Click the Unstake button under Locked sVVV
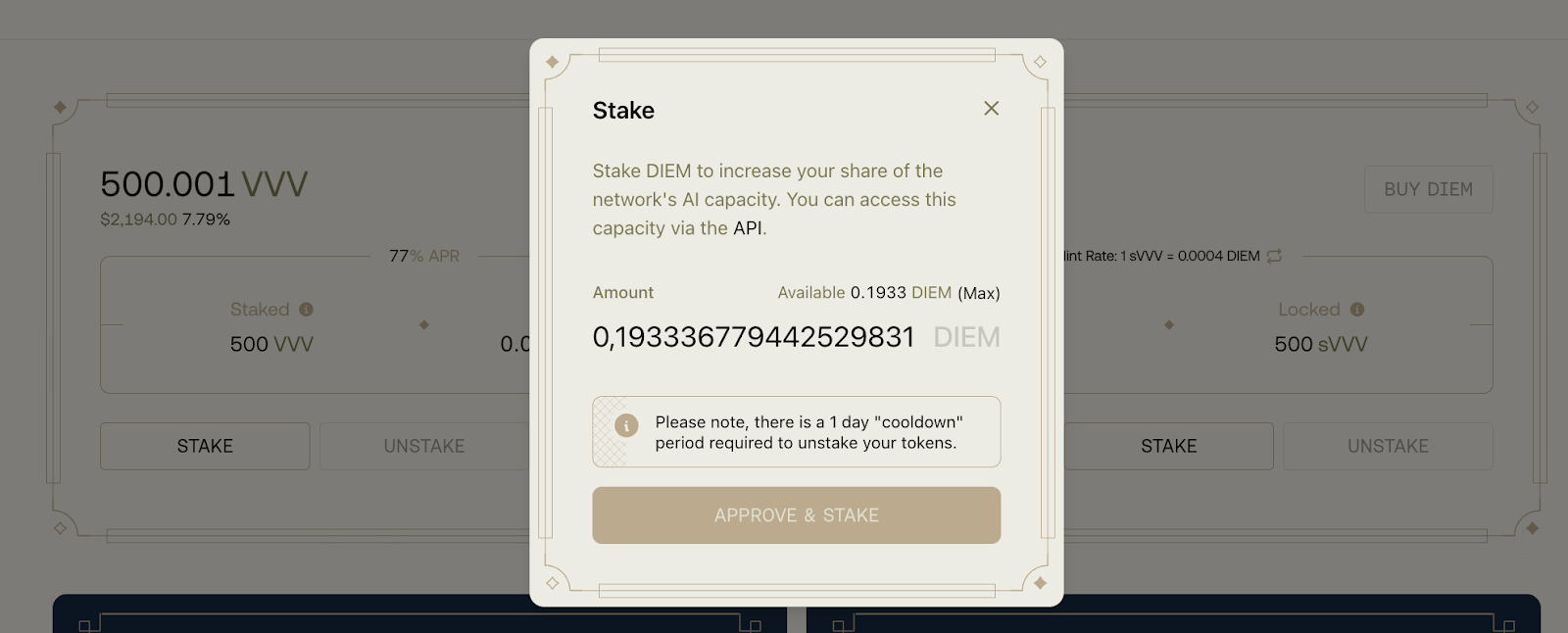The width and height of the screenshot is (1568, 633). (1388, 446)
